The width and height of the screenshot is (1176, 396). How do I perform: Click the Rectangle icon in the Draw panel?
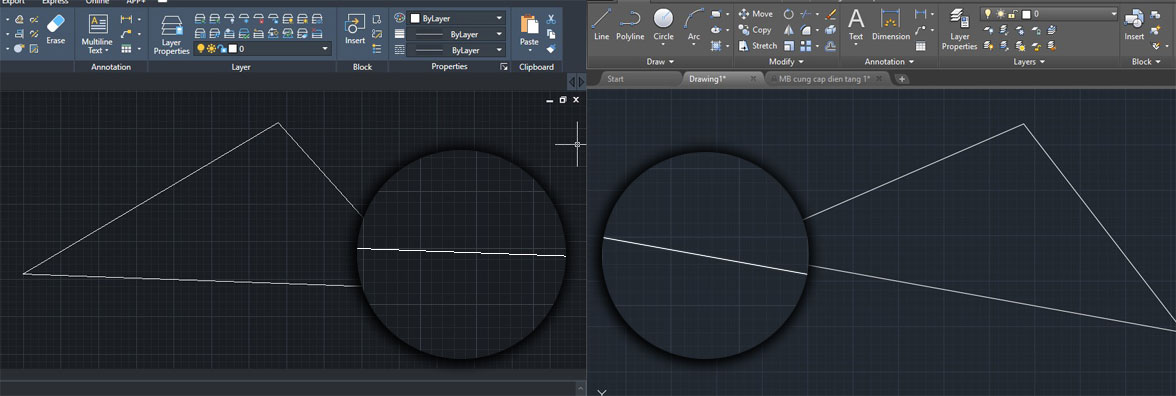pos(716,14)
